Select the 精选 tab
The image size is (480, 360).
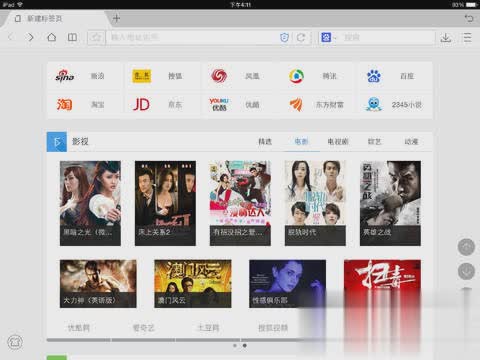tap(265, 142)
